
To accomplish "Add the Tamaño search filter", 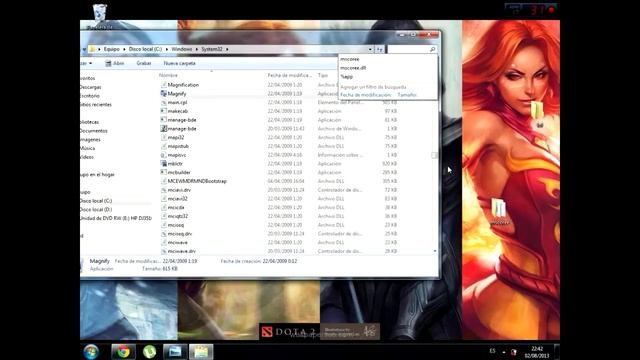I will (407, 95).
